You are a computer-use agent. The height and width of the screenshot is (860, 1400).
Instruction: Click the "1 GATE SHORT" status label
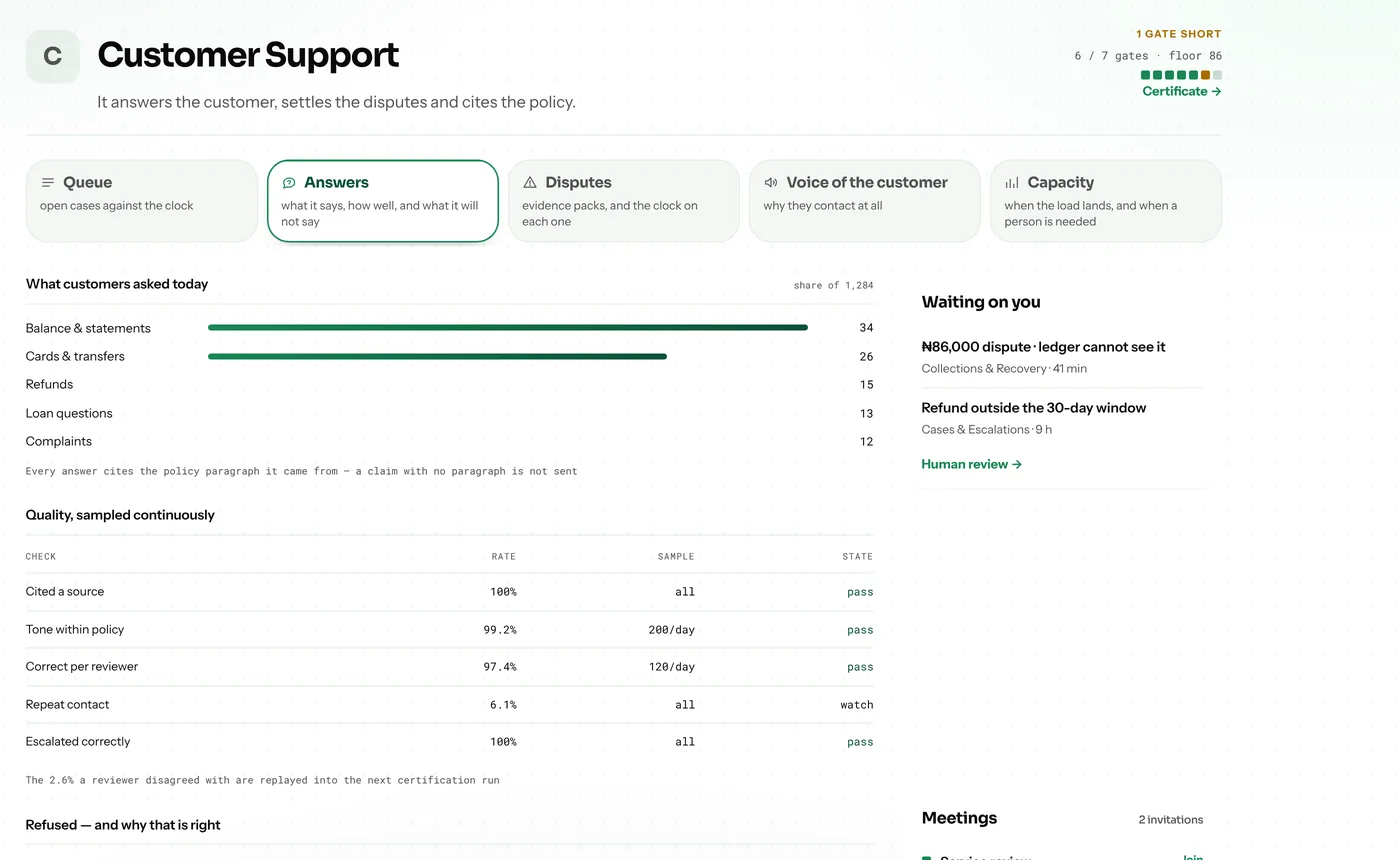tap(1179, 34)
